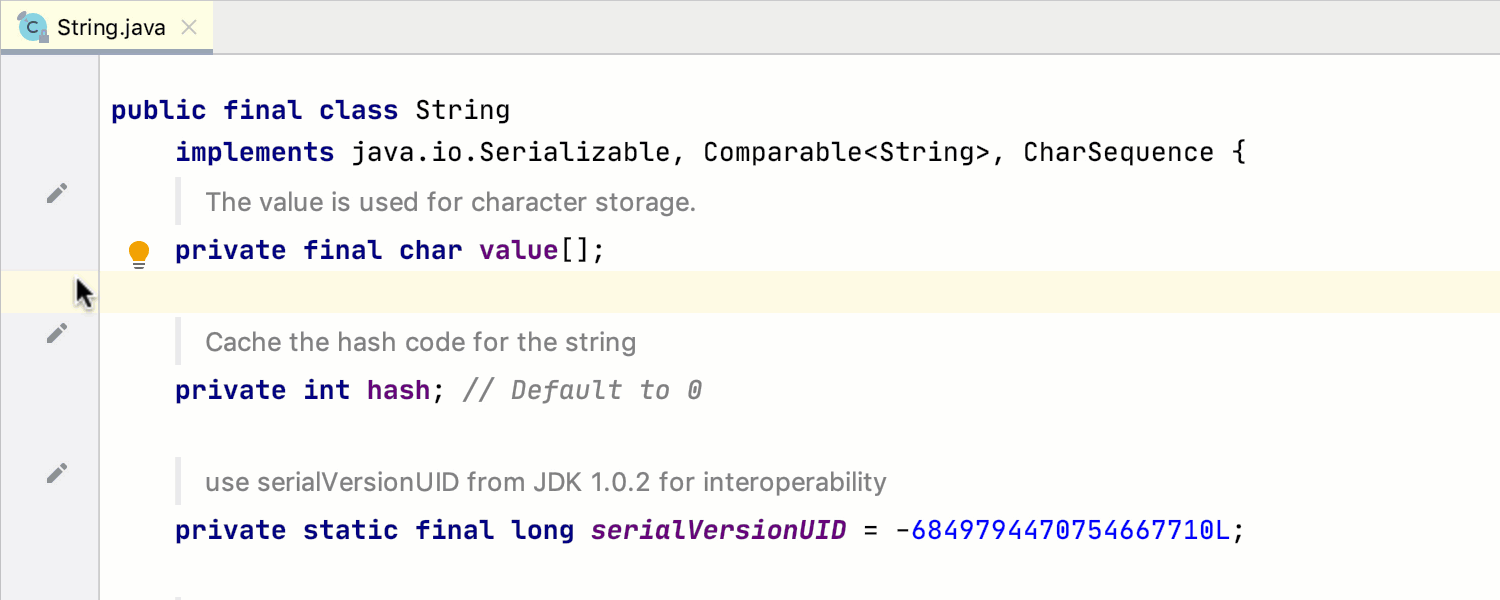Click the JDK 1.0.2 interoperability doc comment
Screen dimensions: 1500x600
pyautogui.click(x=545, y=482)
